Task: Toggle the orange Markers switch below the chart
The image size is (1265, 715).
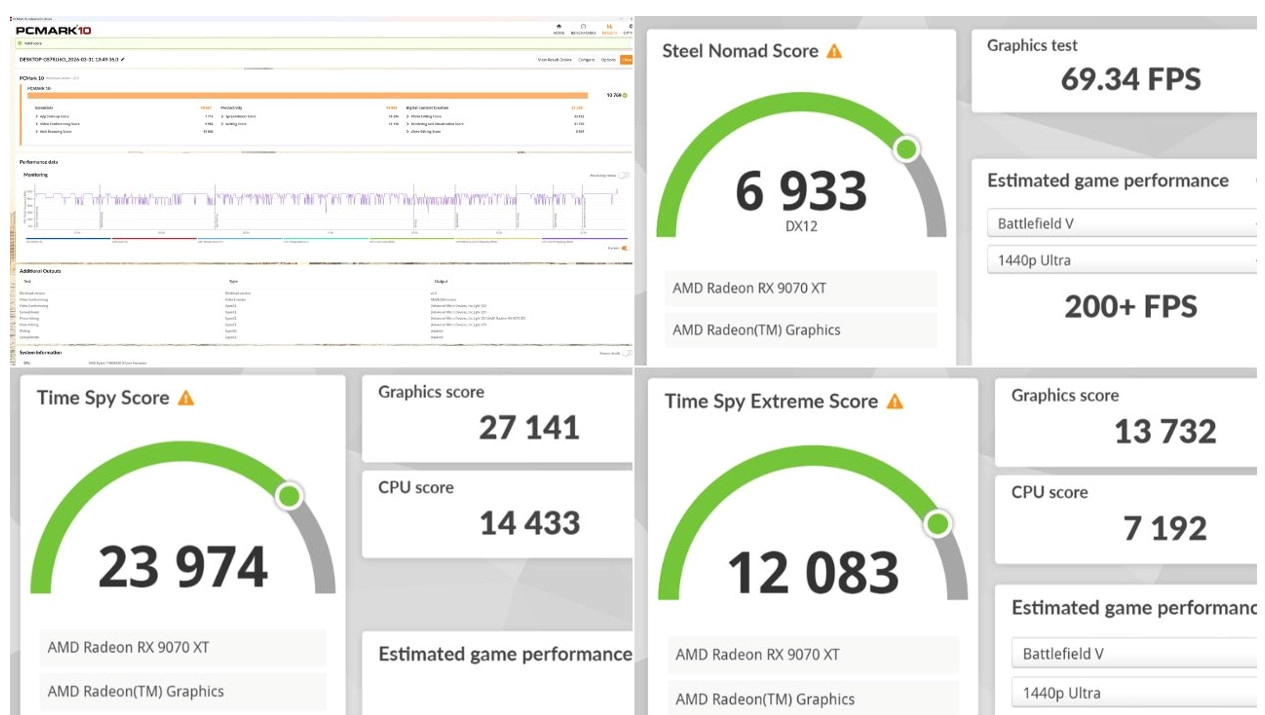Action: pyautogui.click(x=624, y=248)
